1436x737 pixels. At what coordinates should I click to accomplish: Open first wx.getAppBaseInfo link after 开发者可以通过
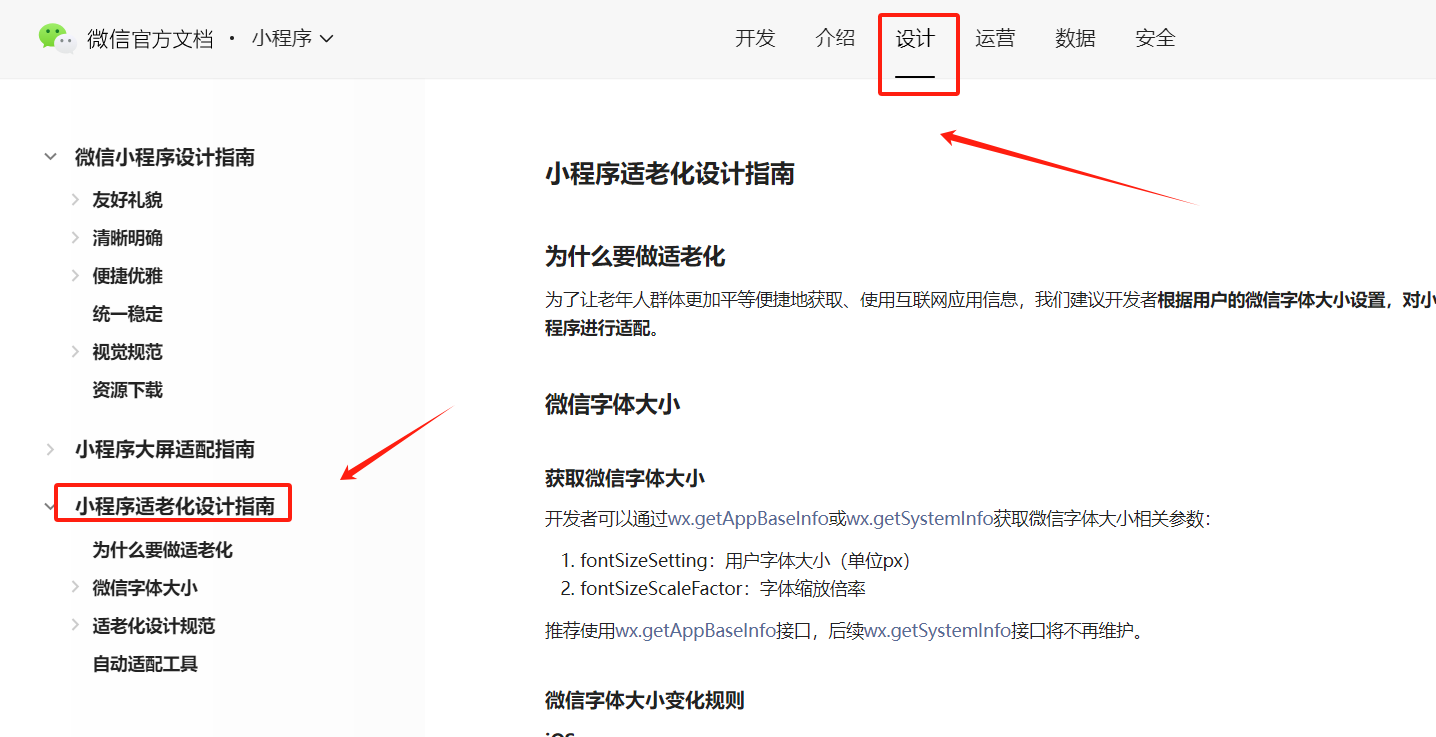[x=748, y=518]
